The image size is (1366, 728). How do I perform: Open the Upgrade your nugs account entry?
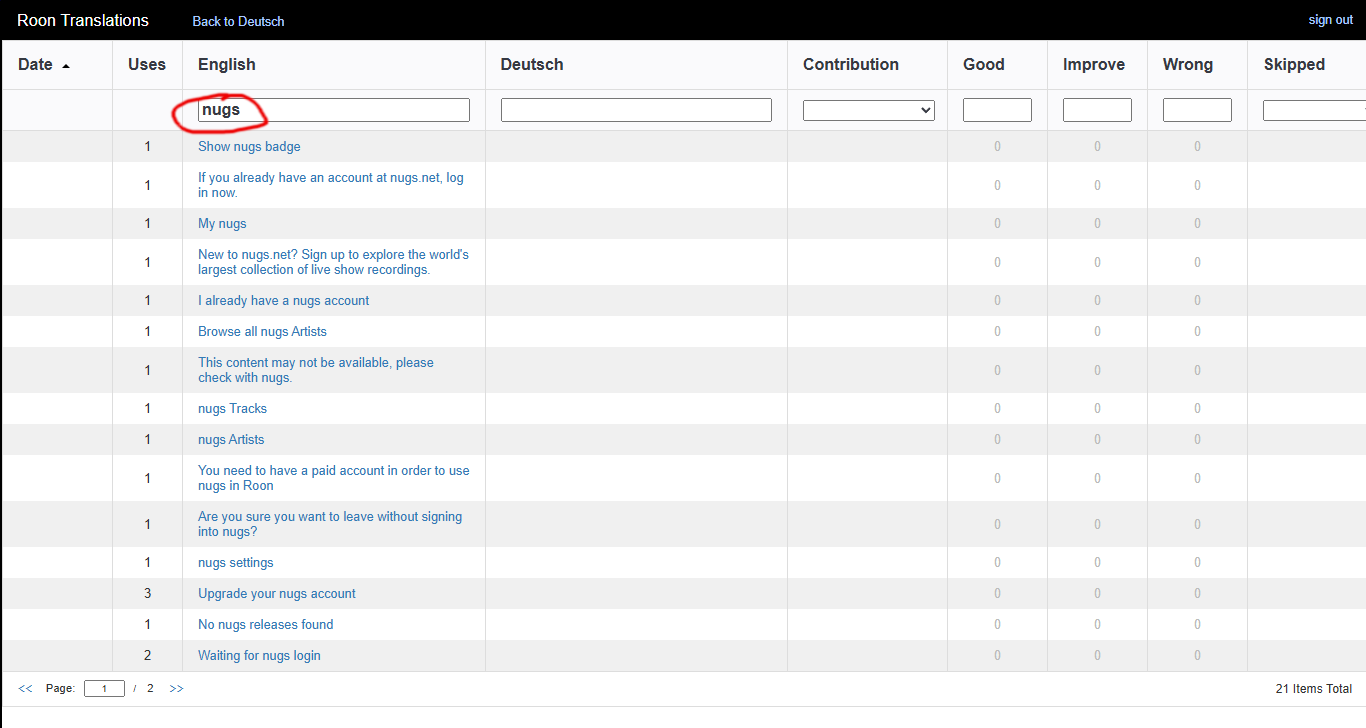coord(277,594)
